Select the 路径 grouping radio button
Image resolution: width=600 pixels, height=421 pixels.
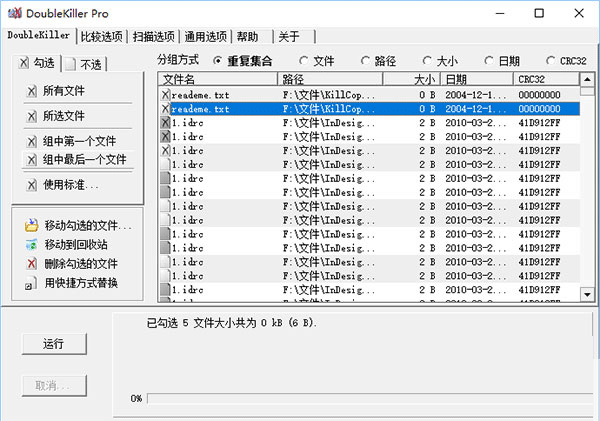(365, 61)
